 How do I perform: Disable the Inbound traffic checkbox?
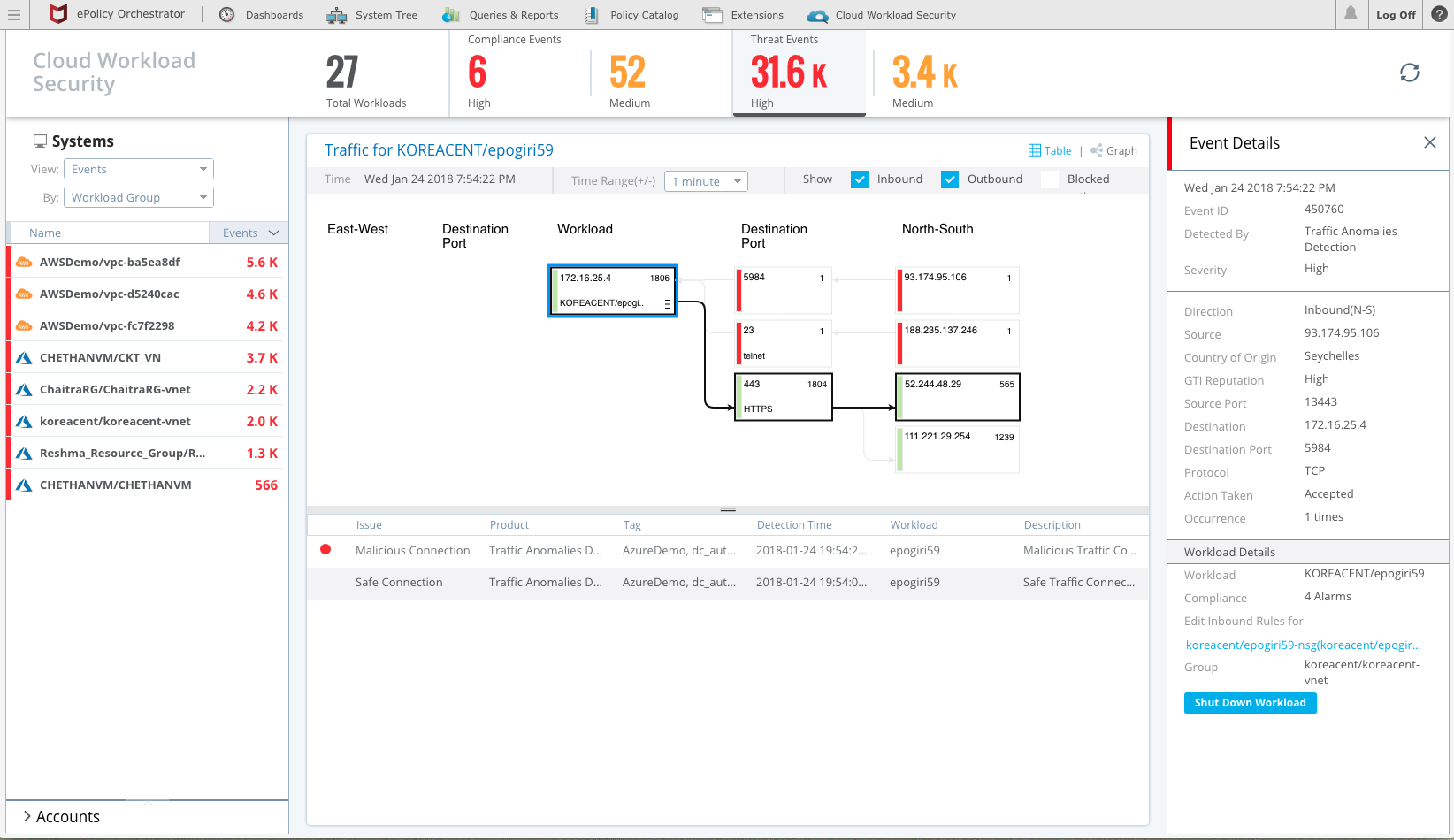coord(859,179)
